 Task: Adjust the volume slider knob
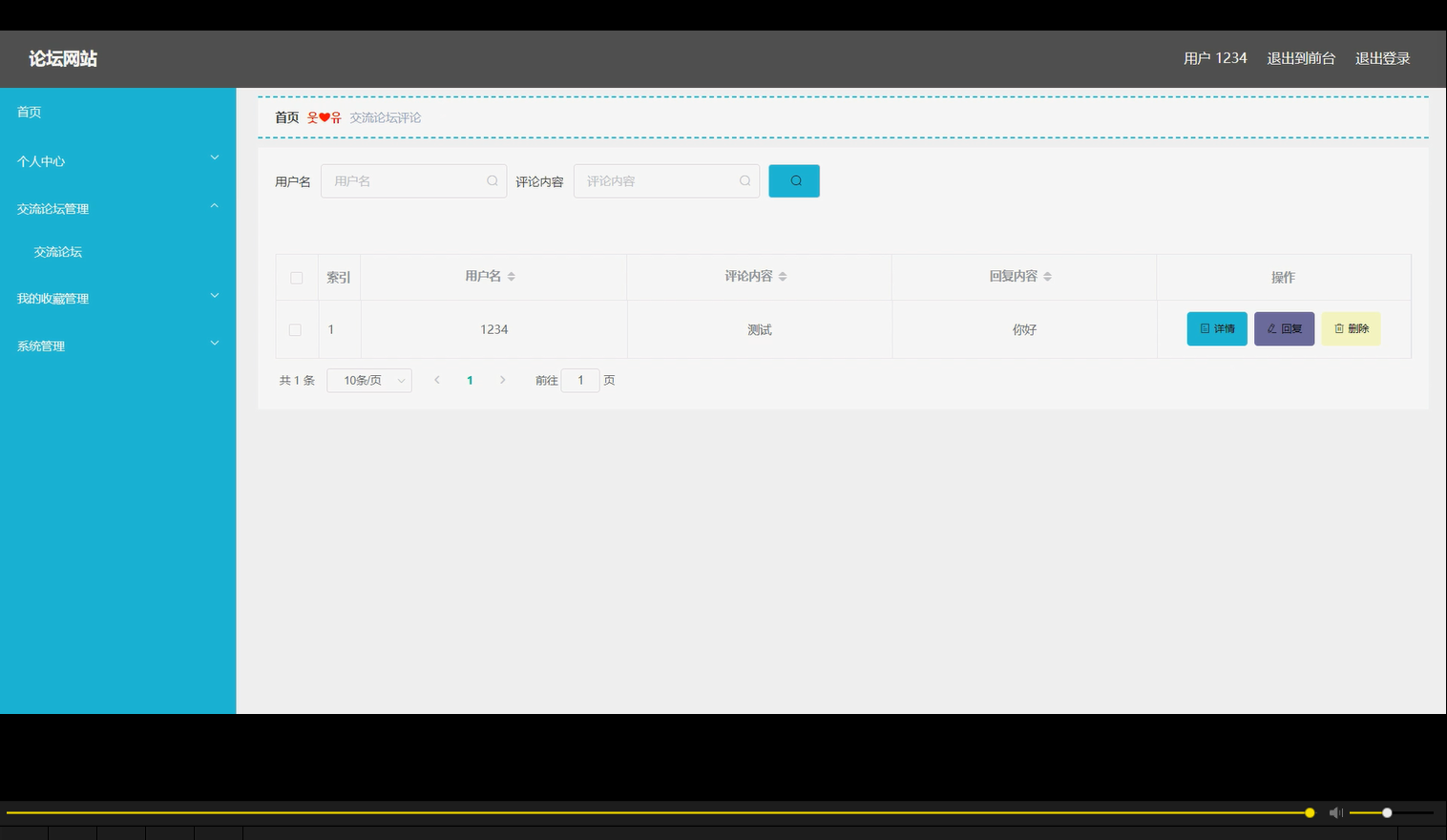coord(1387,812)
